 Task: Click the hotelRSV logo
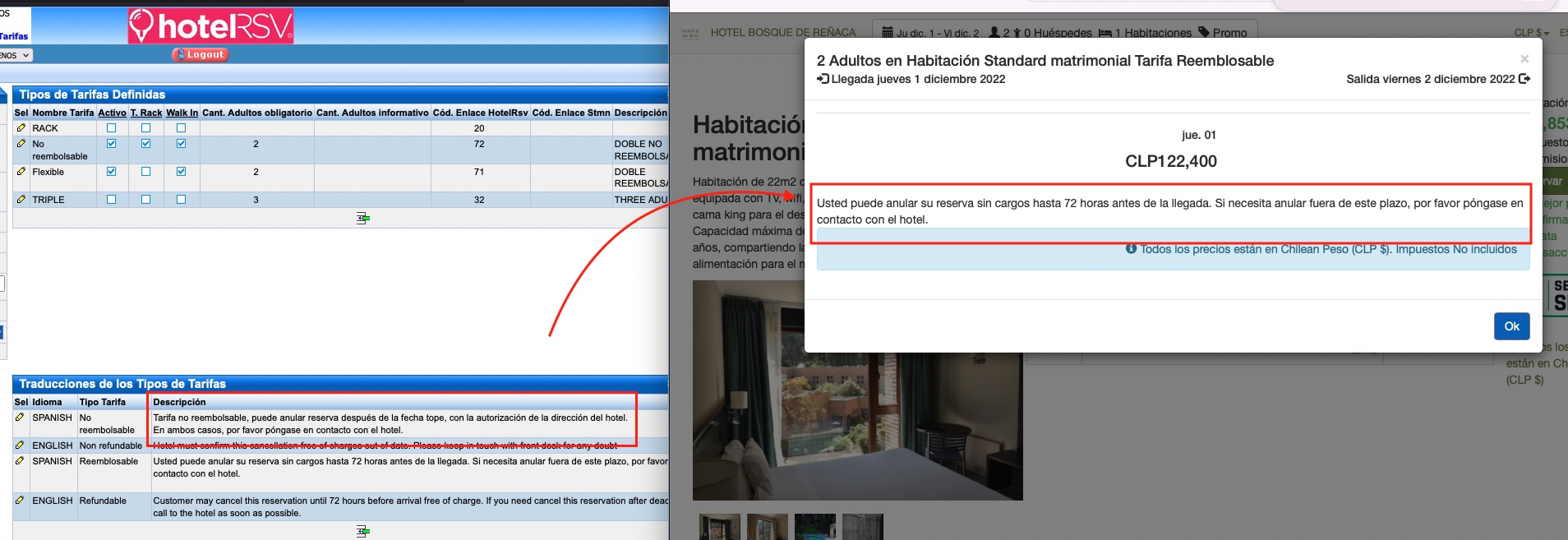[211, 26]
